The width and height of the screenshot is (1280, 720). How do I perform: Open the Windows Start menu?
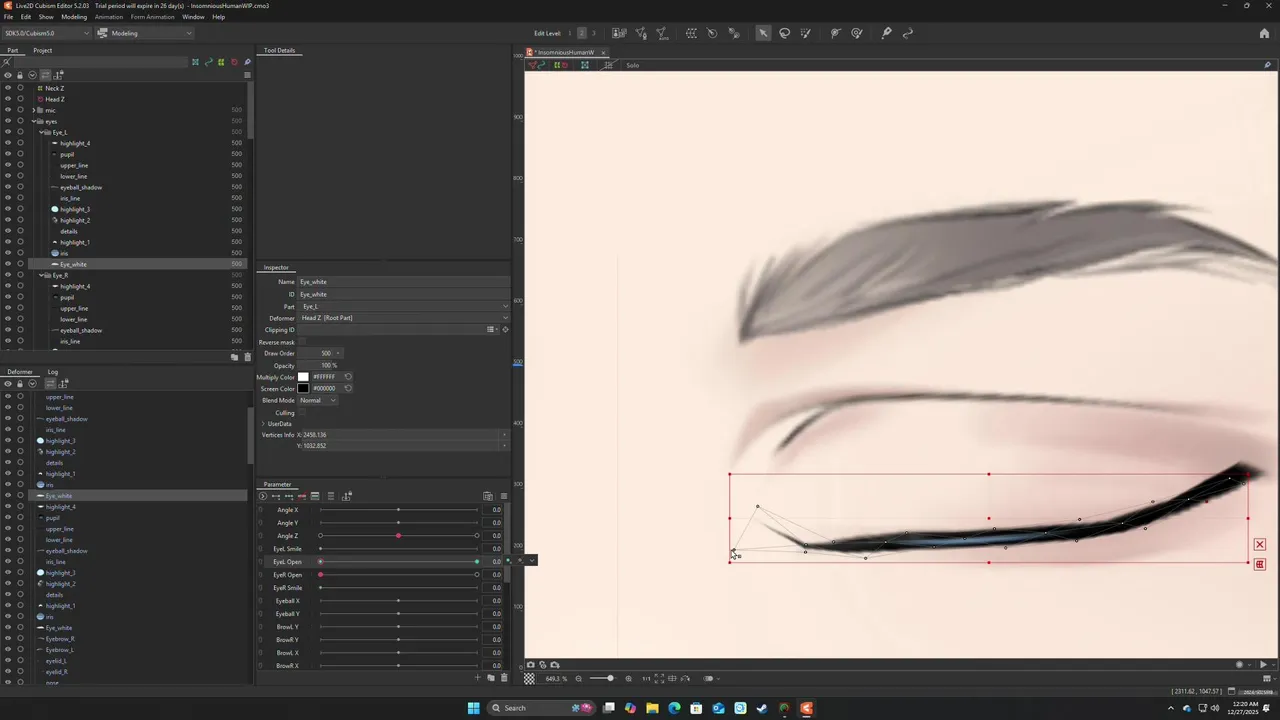point(473,708)
